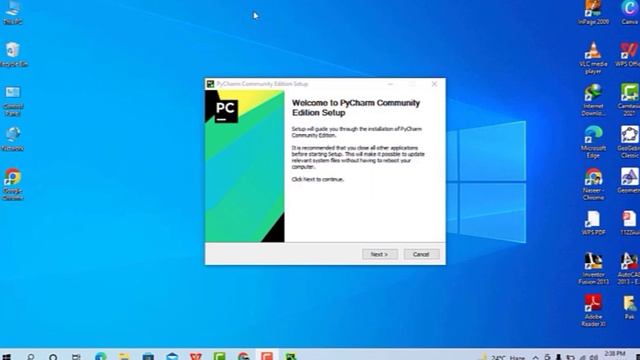Open the GeoGebra Classic desktop shortcut
Viewport: 640px width, 360px height.
[629, 142]
